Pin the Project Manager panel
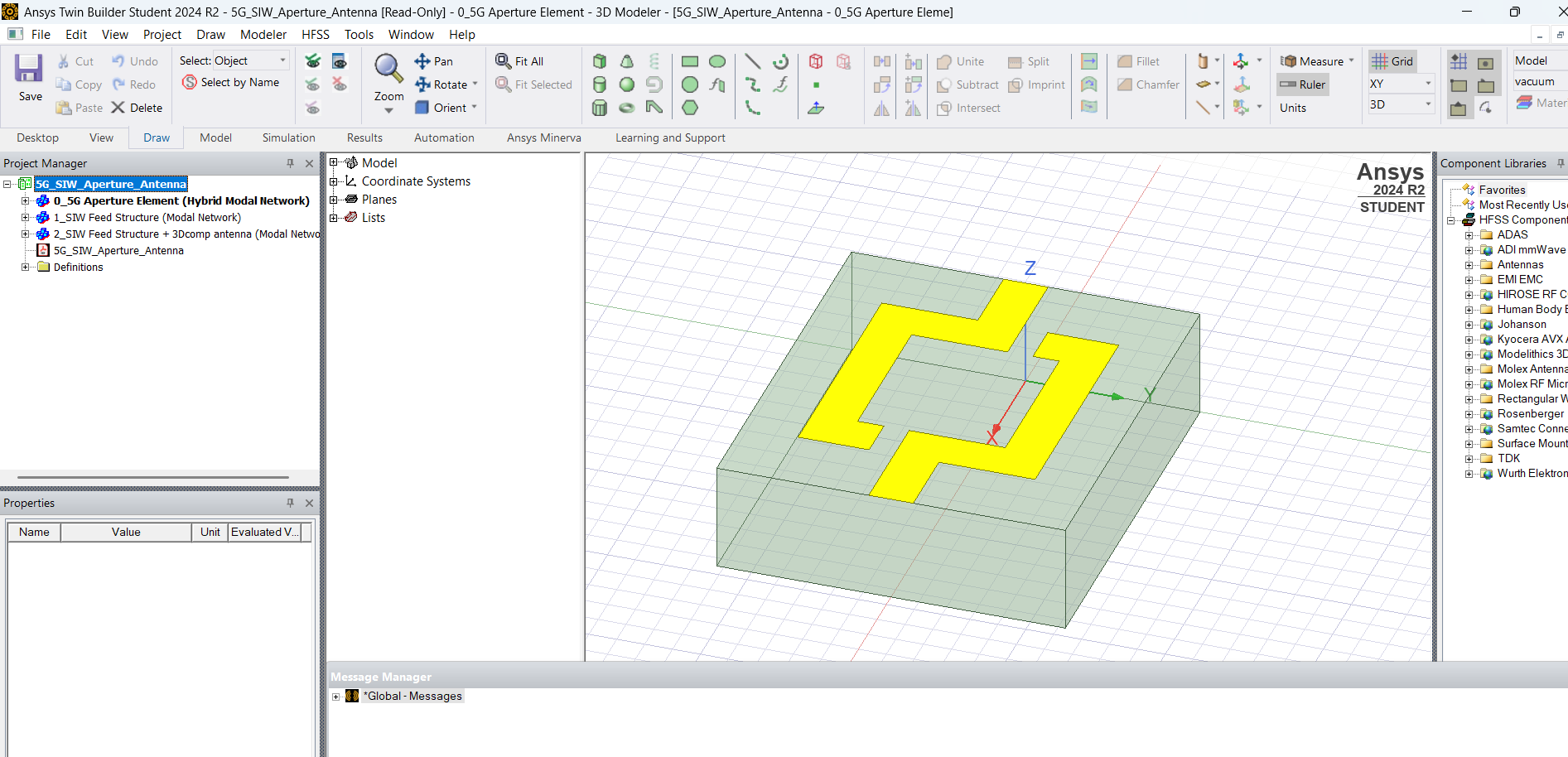1568x757 pixels. click(290, 163)
